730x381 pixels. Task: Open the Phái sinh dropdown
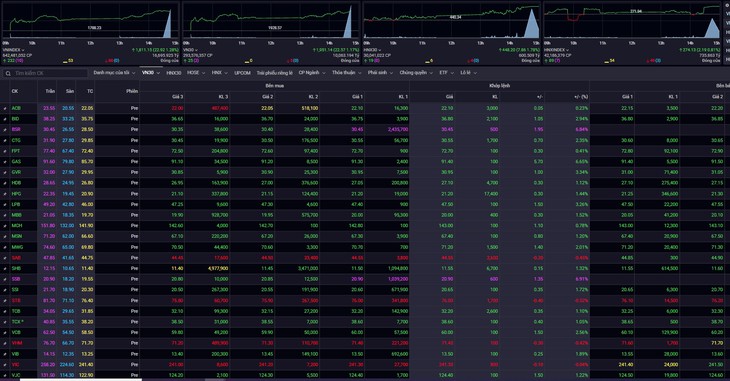tap(380, 73)
